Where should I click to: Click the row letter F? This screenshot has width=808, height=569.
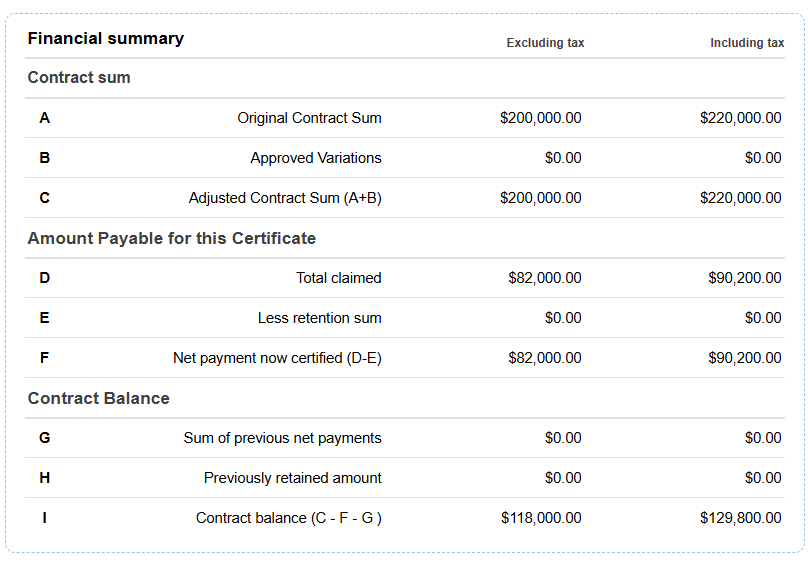tap(44, 358)
